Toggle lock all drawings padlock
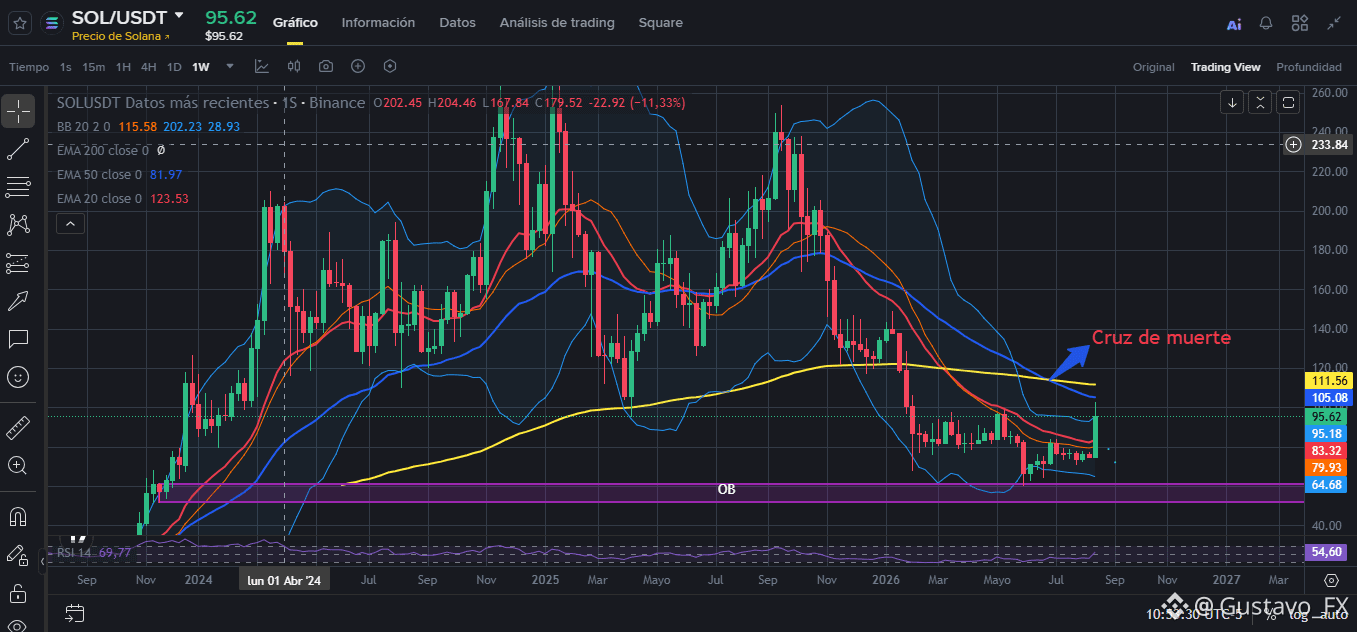Screen dimensions: 1357x632 (18, 593)
